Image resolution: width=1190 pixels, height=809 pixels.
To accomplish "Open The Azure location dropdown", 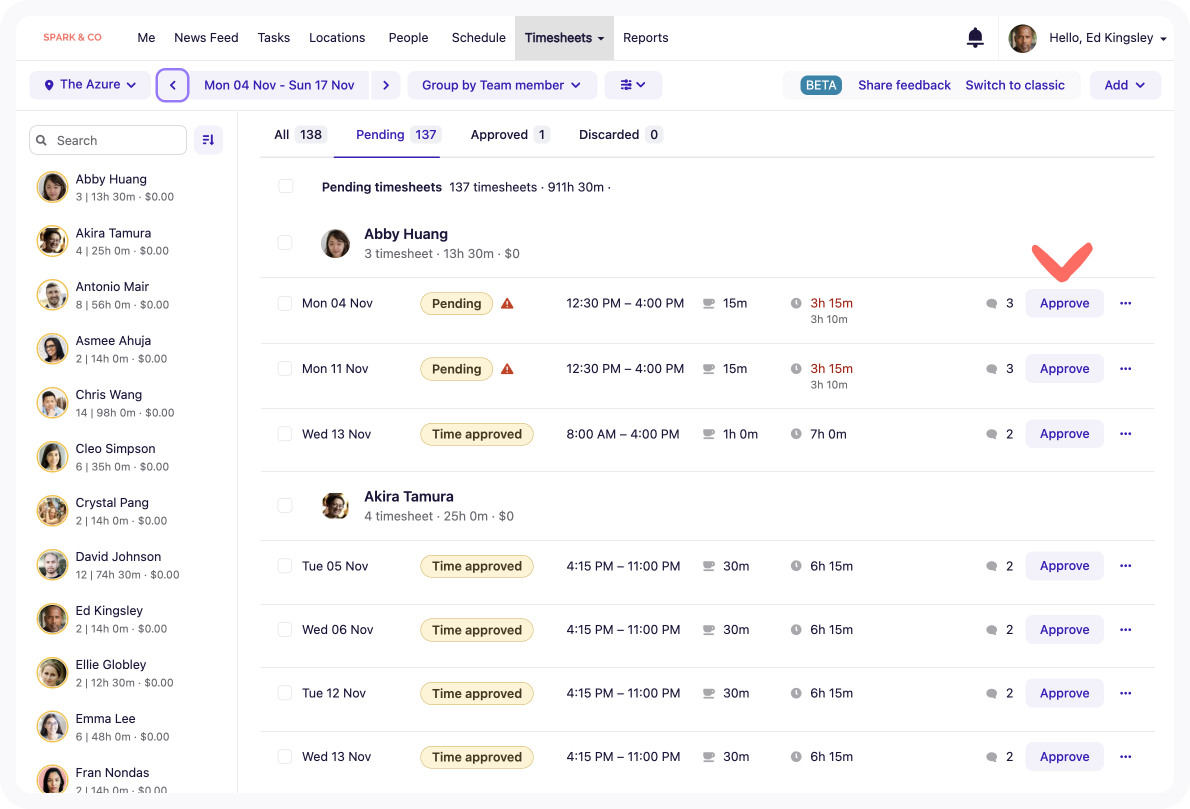I will pos(90,85).
